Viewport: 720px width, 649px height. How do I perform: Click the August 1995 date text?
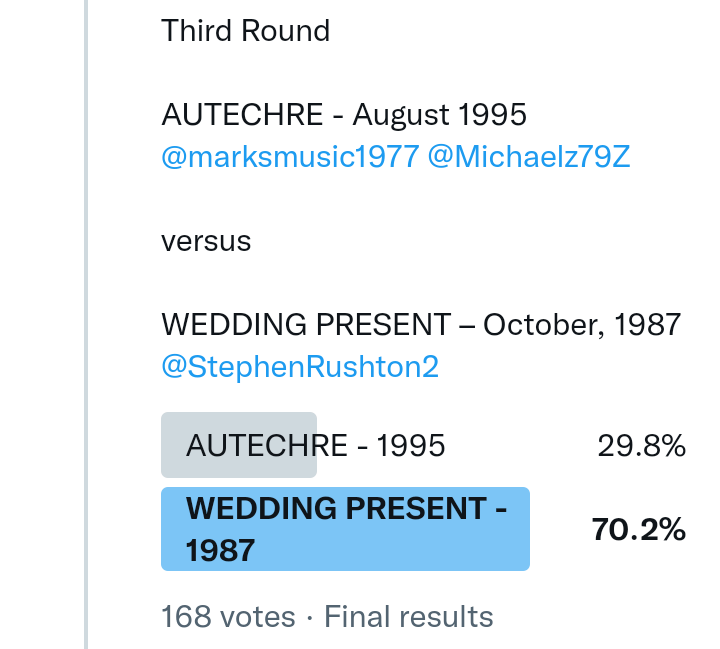[440, 115]
